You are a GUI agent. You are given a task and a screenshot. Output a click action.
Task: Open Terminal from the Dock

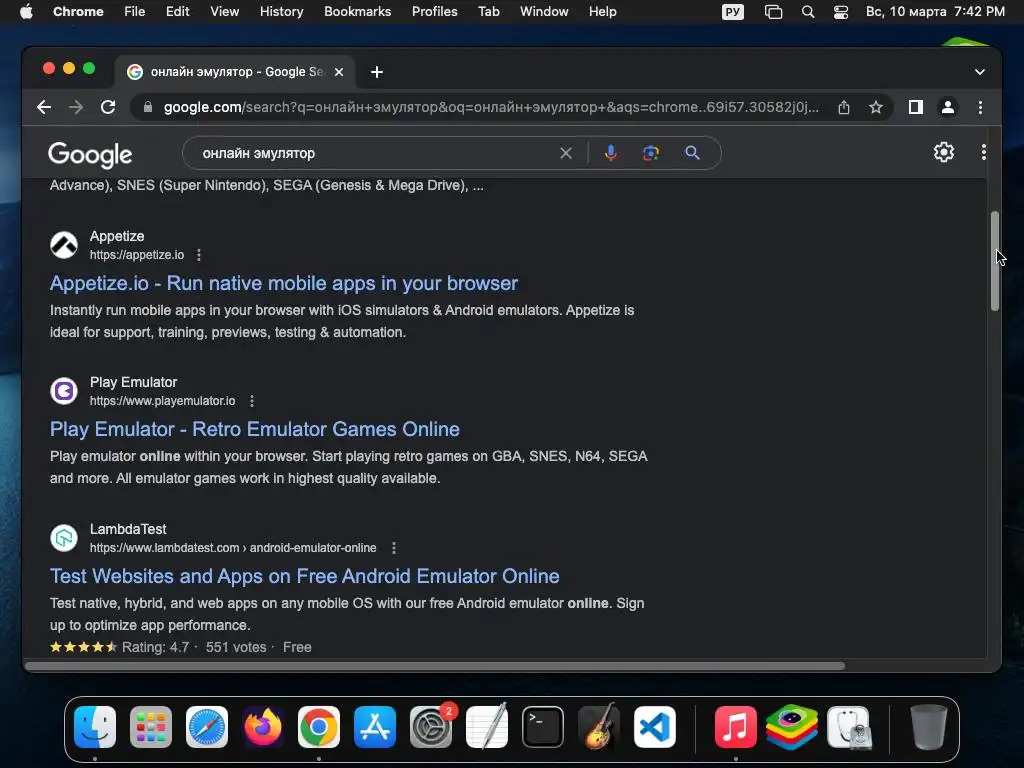pos(543,726)
